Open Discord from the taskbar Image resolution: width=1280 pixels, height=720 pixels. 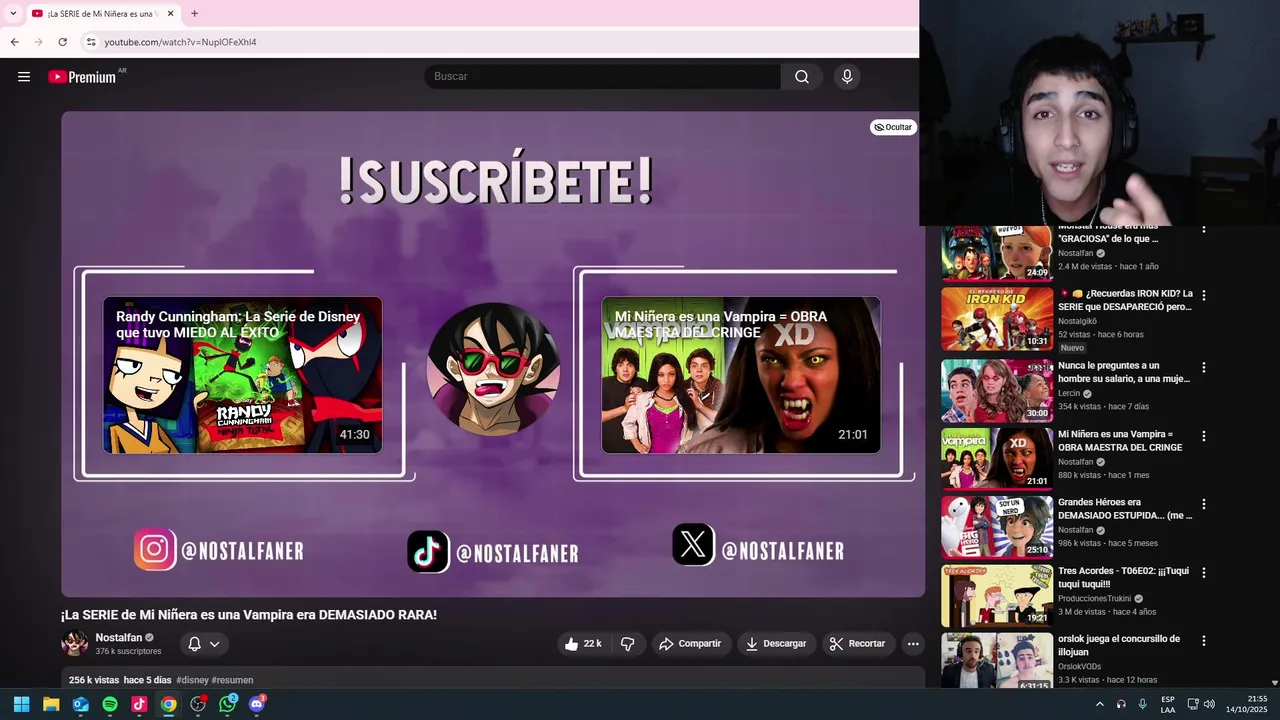257,704
